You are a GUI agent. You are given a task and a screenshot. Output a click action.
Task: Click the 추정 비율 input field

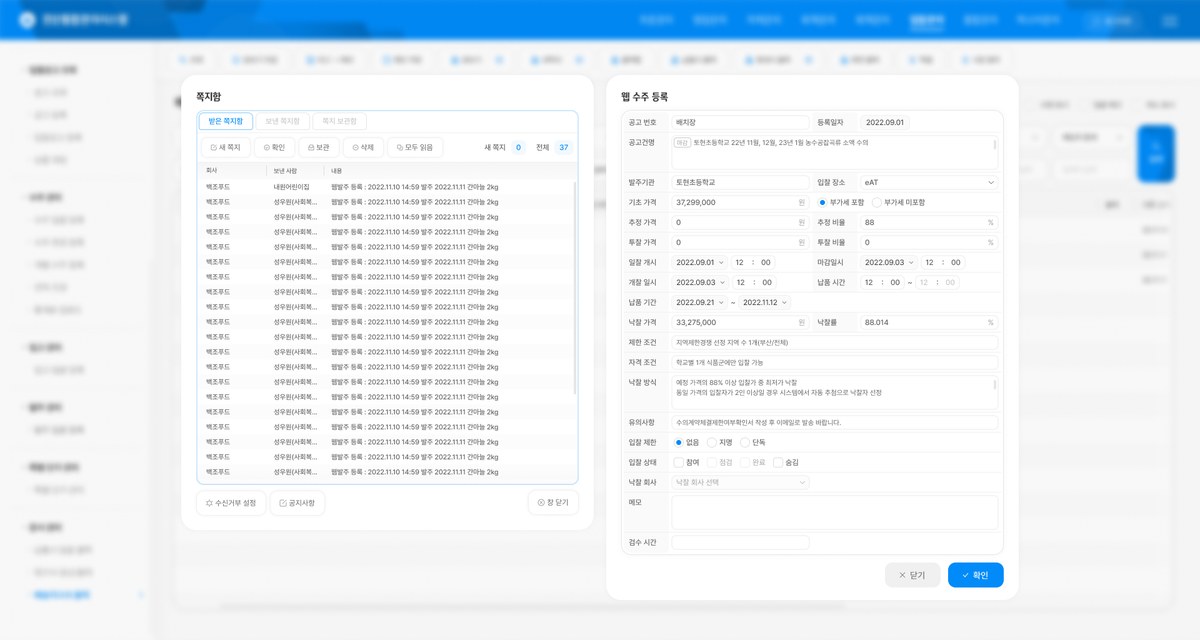929,222
